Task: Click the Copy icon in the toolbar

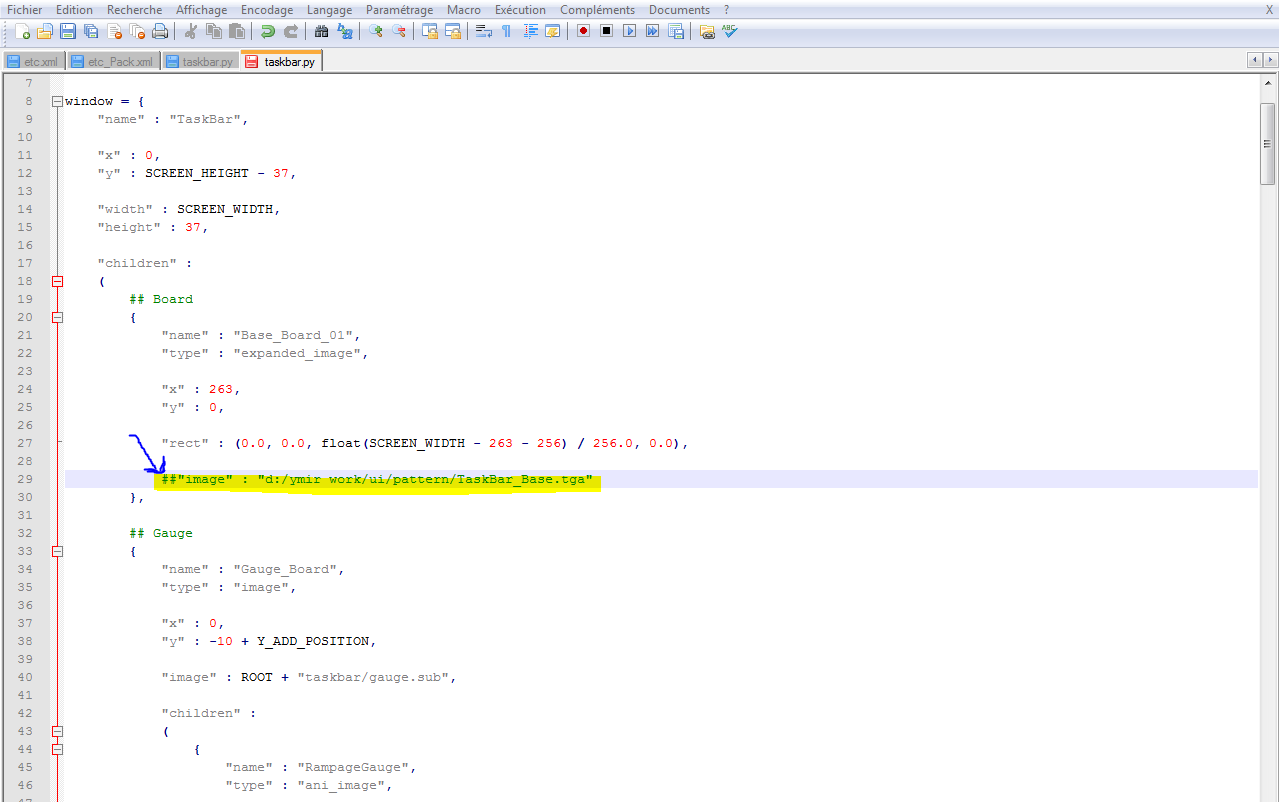Action: tap(214, 31)
